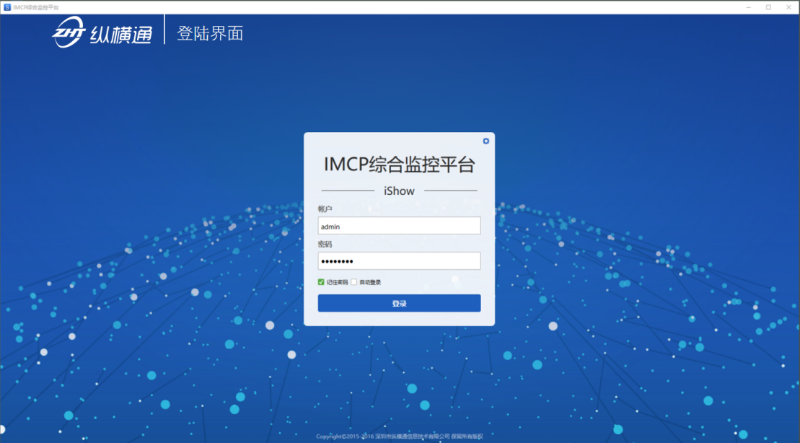Focus the 帐户 field containing admin
This screenshot has height=443, width=800.
click(x=399, y=226)
